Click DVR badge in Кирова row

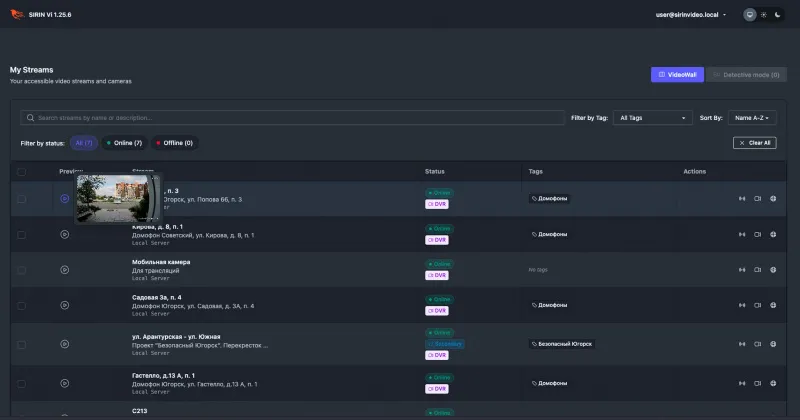[437, 240]
